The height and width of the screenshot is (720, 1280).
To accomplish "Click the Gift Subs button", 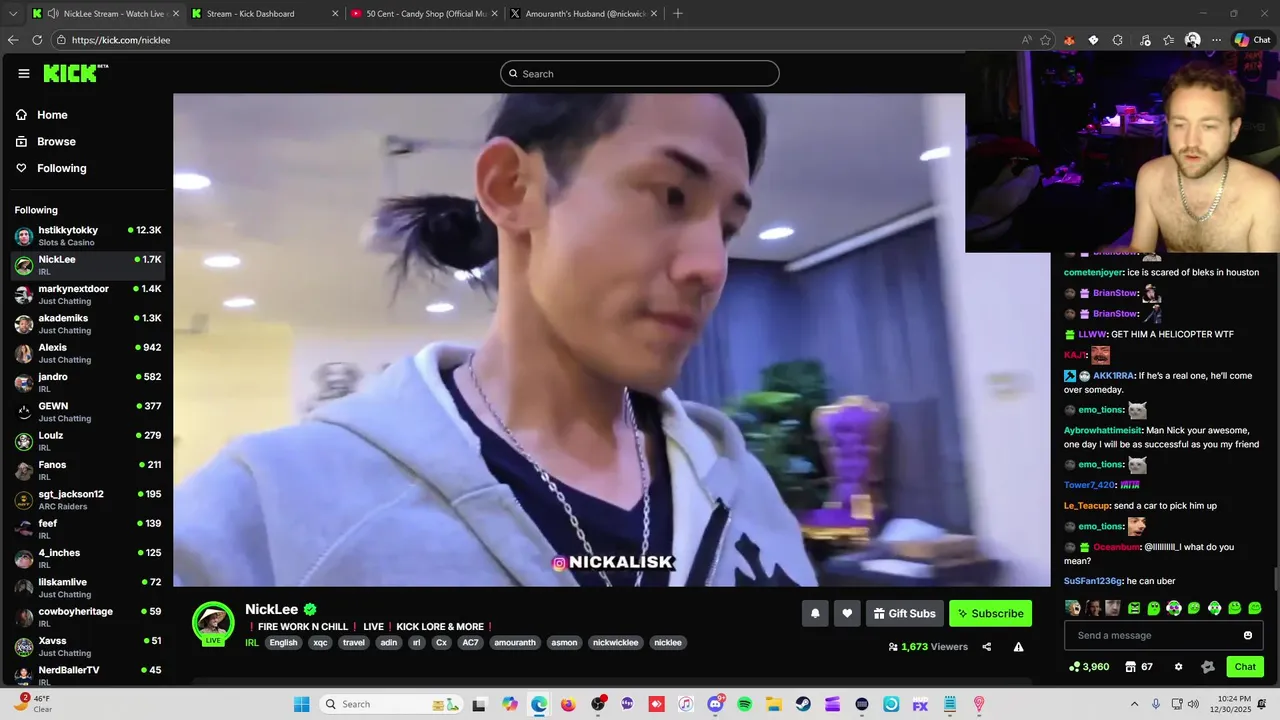I will coord(904,613).
